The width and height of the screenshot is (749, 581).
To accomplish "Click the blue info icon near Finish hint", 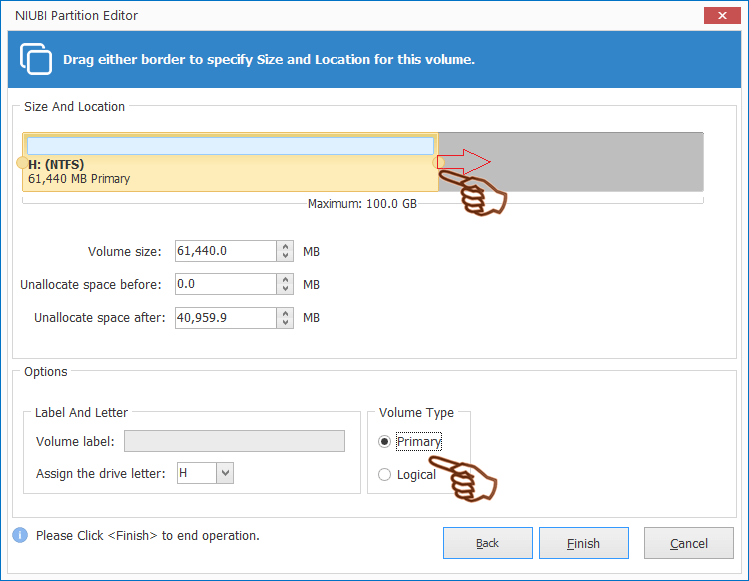I will (20, 535).
